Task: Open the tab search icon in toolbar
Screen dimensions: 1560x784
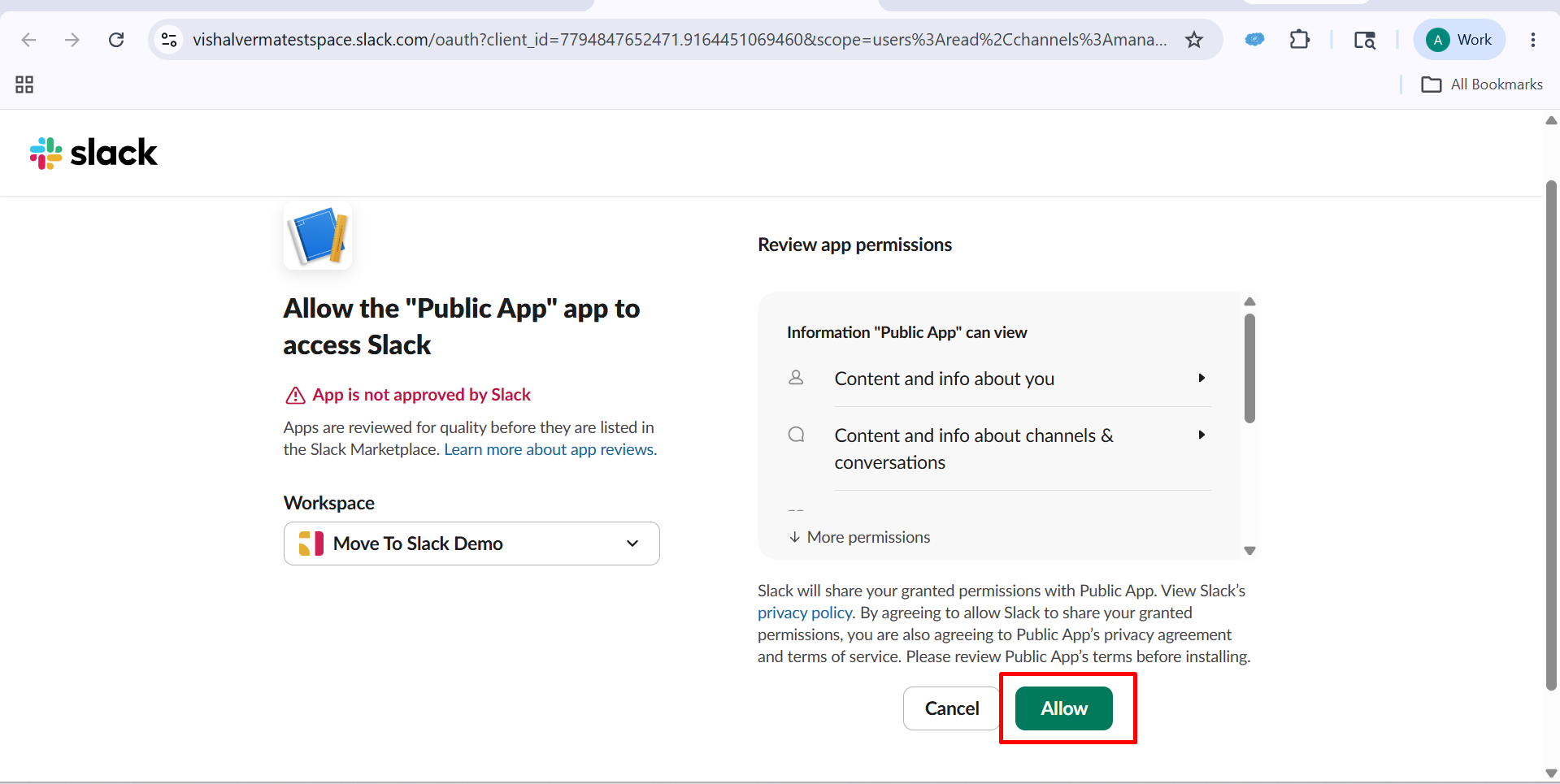Action: pos(1364,40)
